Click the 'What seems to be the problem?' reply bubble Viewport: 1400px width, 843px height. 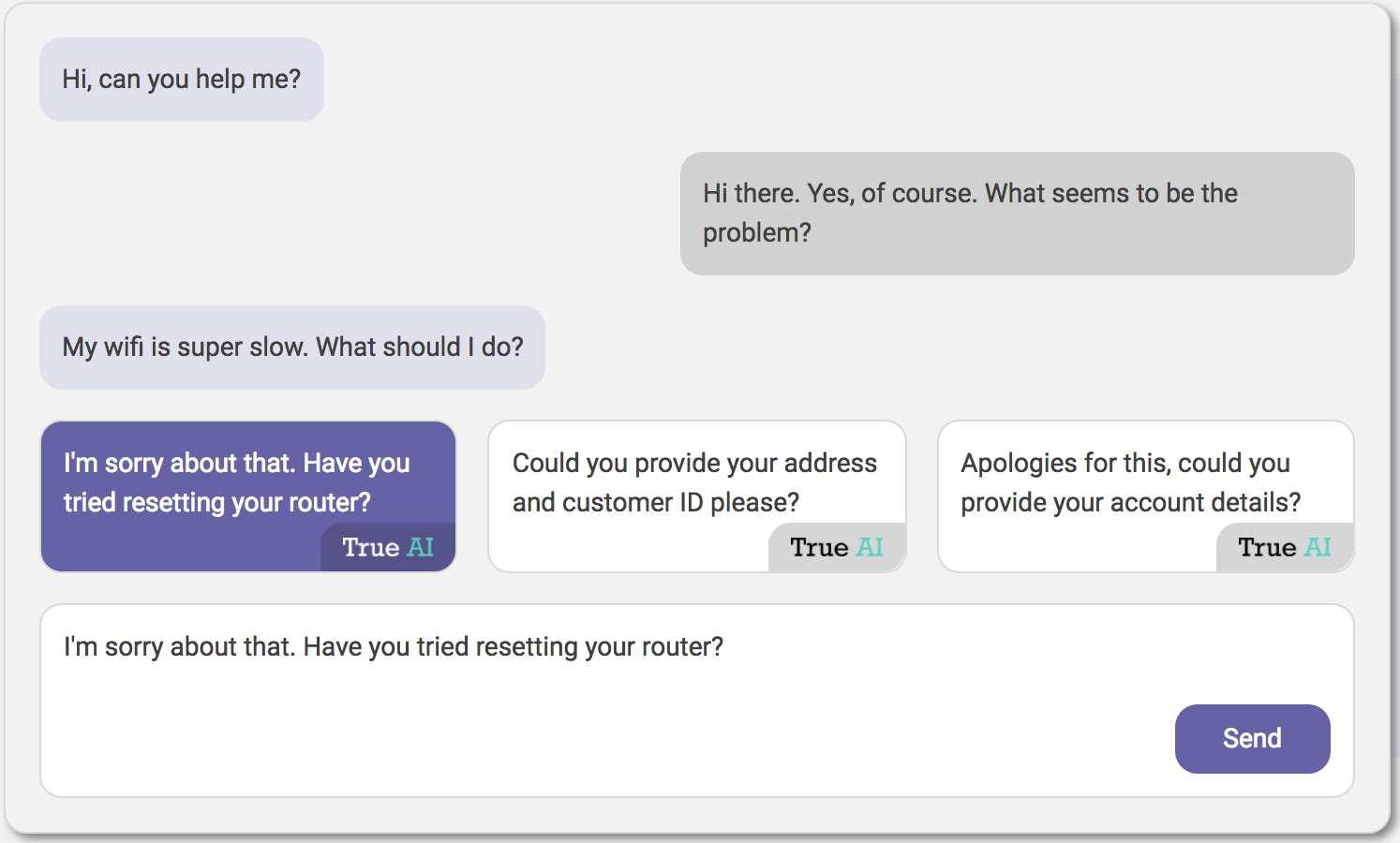click(x=1017, y=214)
